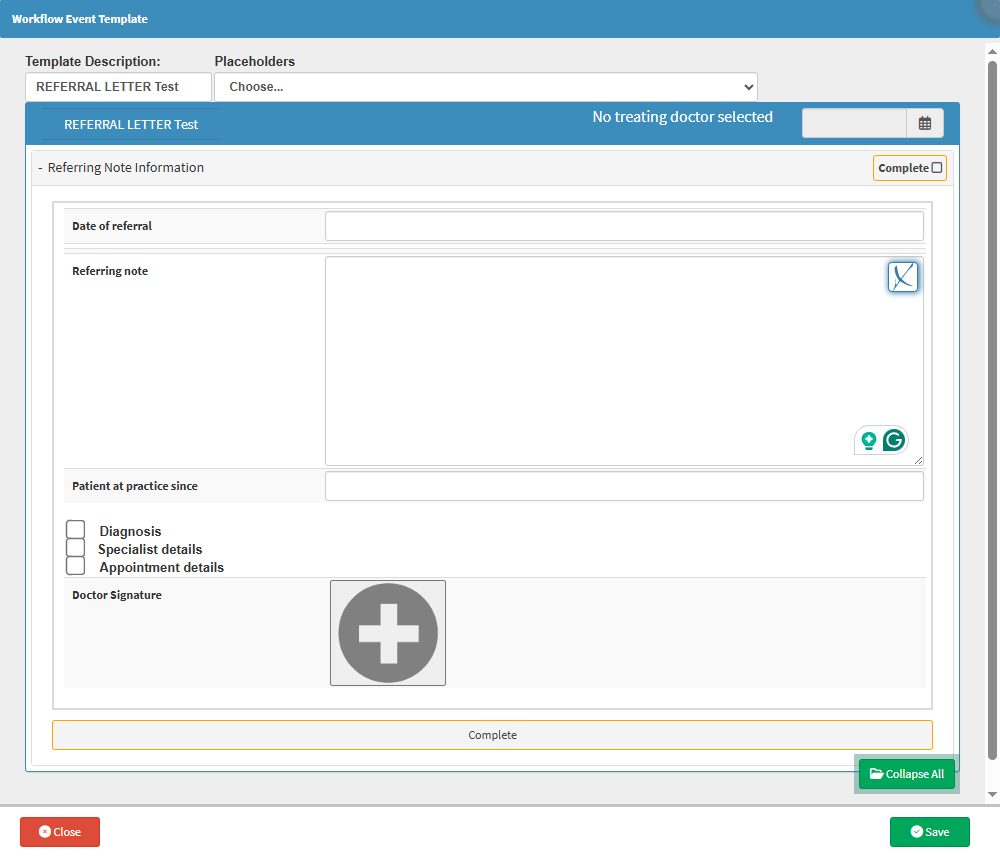The image size is (1000, 857).
Task: Save the workflow event template
Action: (929, 832)
